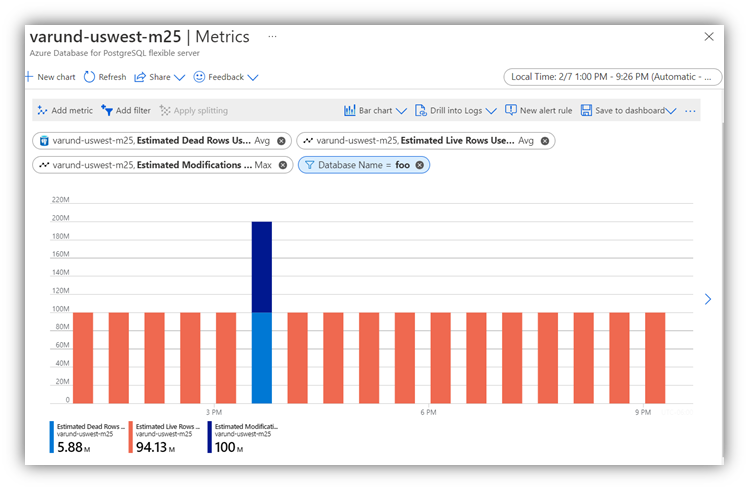Create a New alert rule

tap(538, 110)
